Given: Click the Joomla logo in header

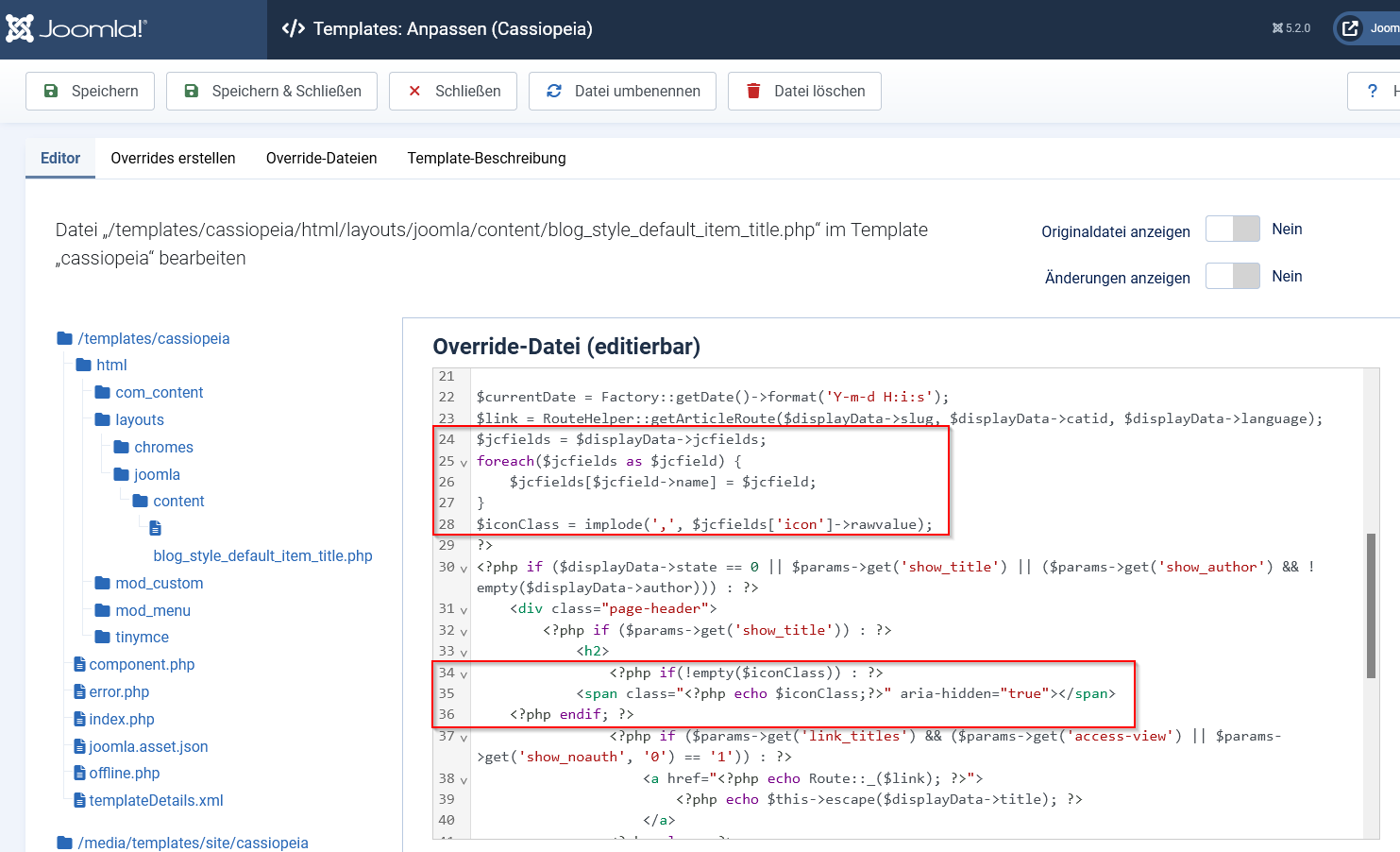Looking at the screenshot, I should (x=76, y=28).
